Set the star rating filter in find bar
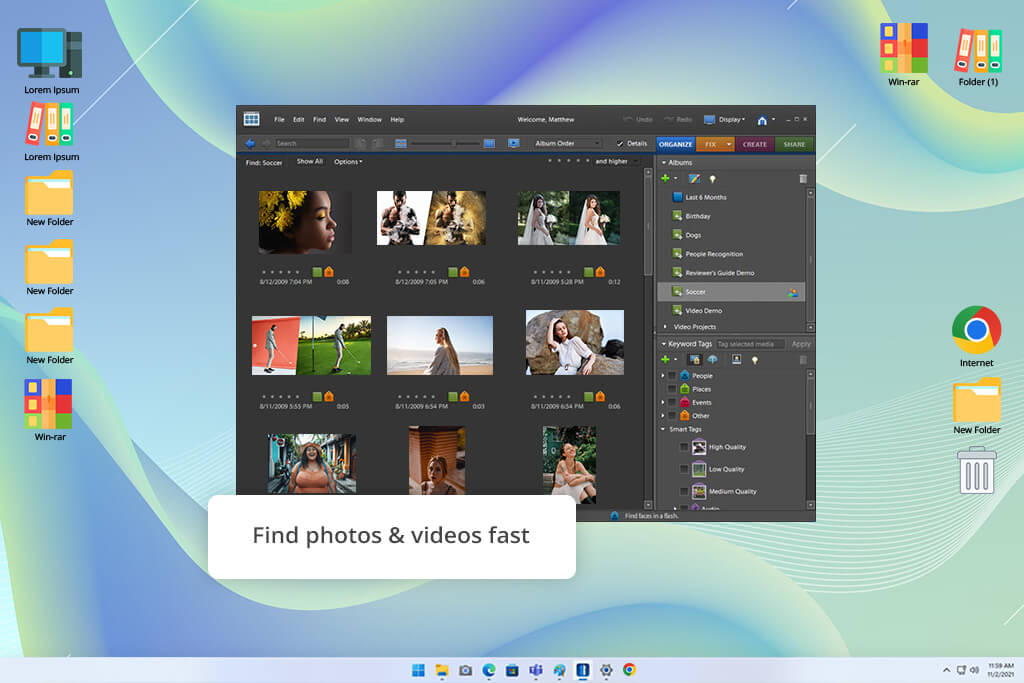Image resolution: width=1024 pixels, height=683 pixels. tap(569, 161)
